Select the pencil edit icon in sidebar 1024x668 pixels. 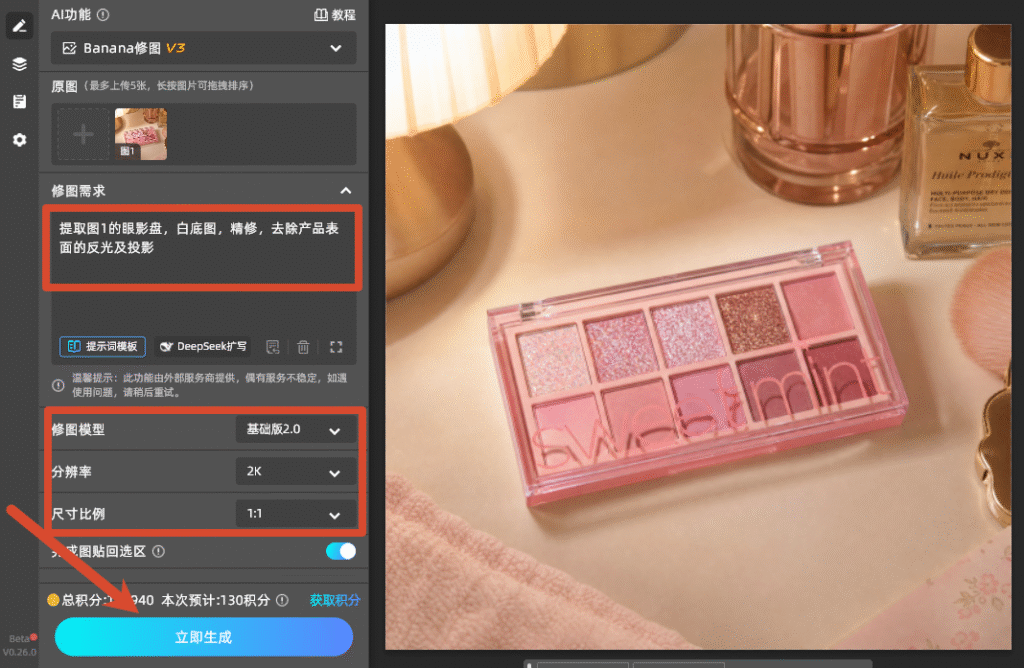point(20,26)
